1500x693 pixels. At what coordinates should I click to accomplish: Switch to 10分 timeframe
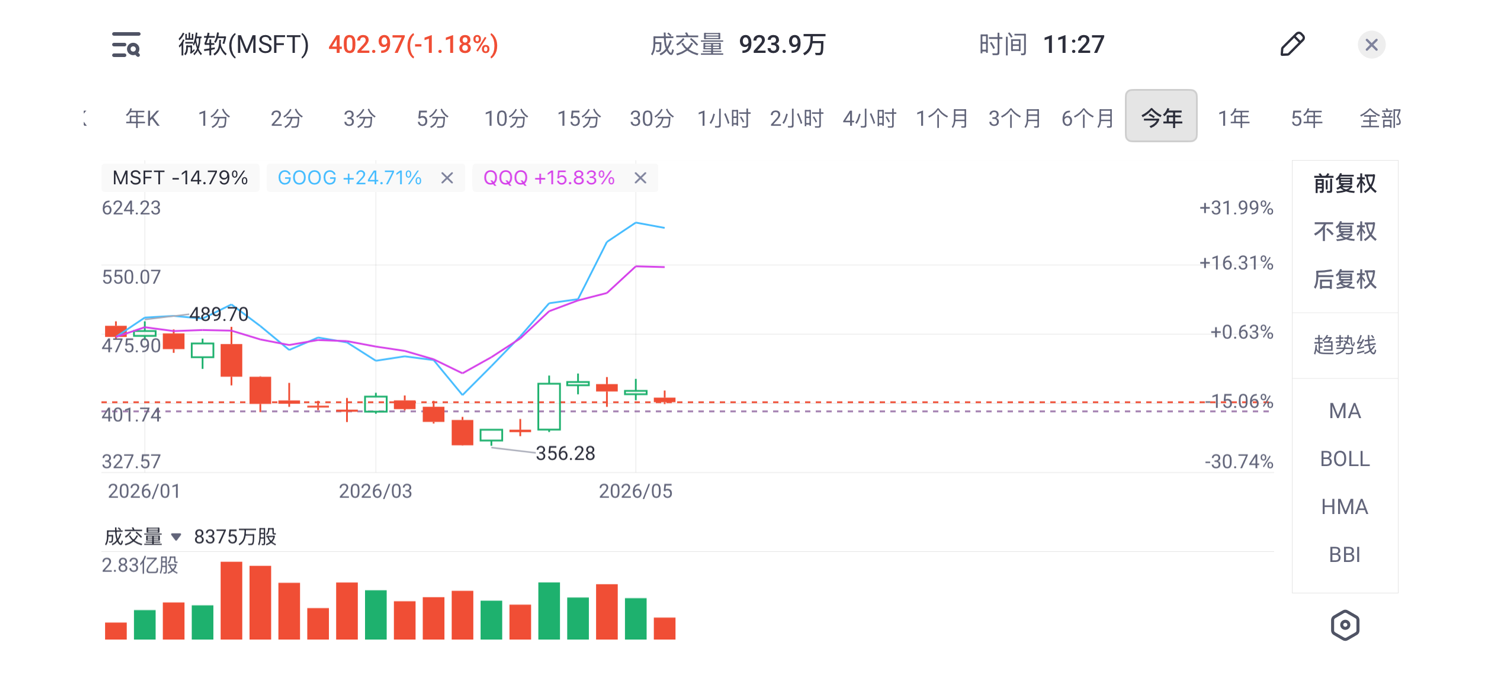point(506,118)
